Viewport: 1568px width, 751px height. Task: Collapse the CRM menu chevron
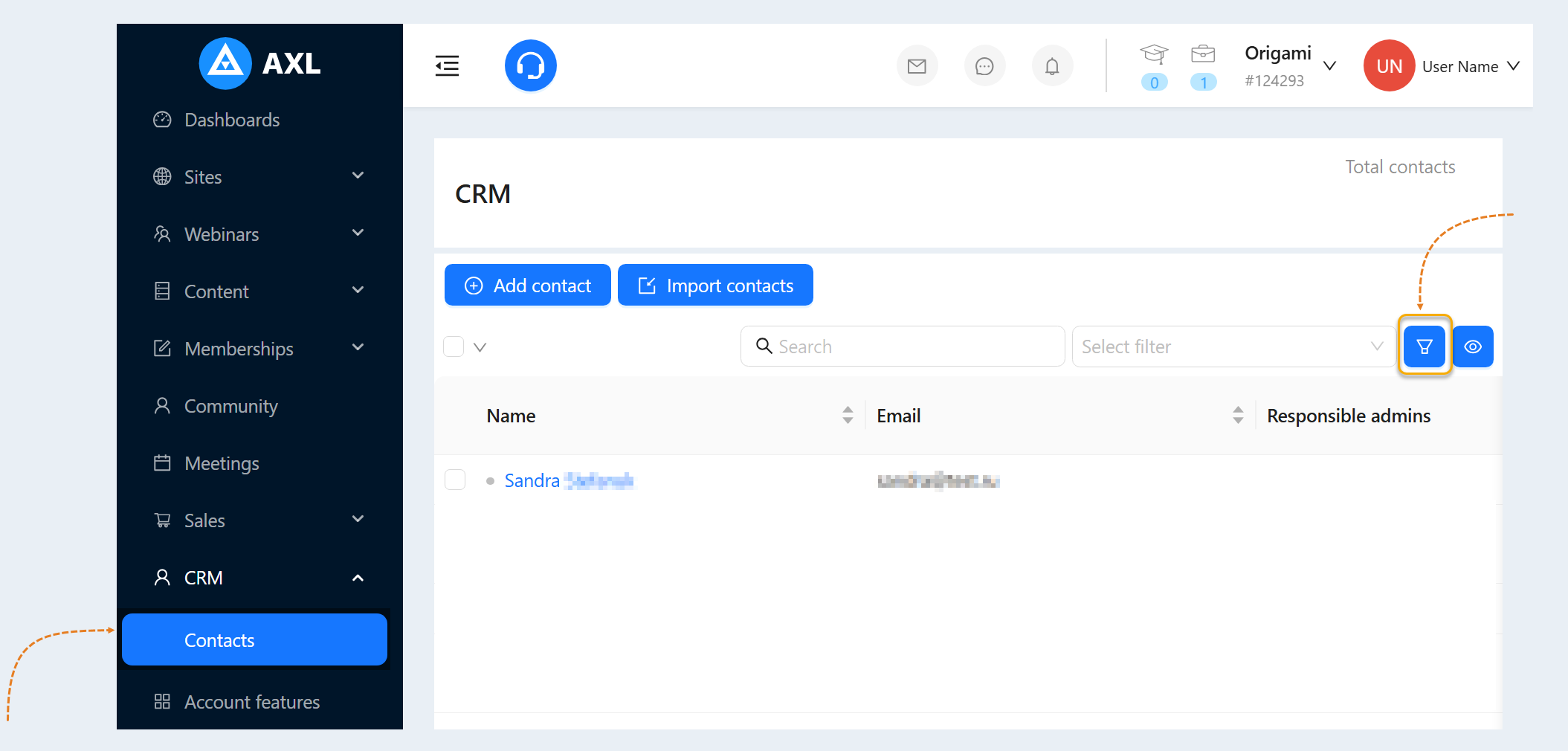(x=358, y=578)
